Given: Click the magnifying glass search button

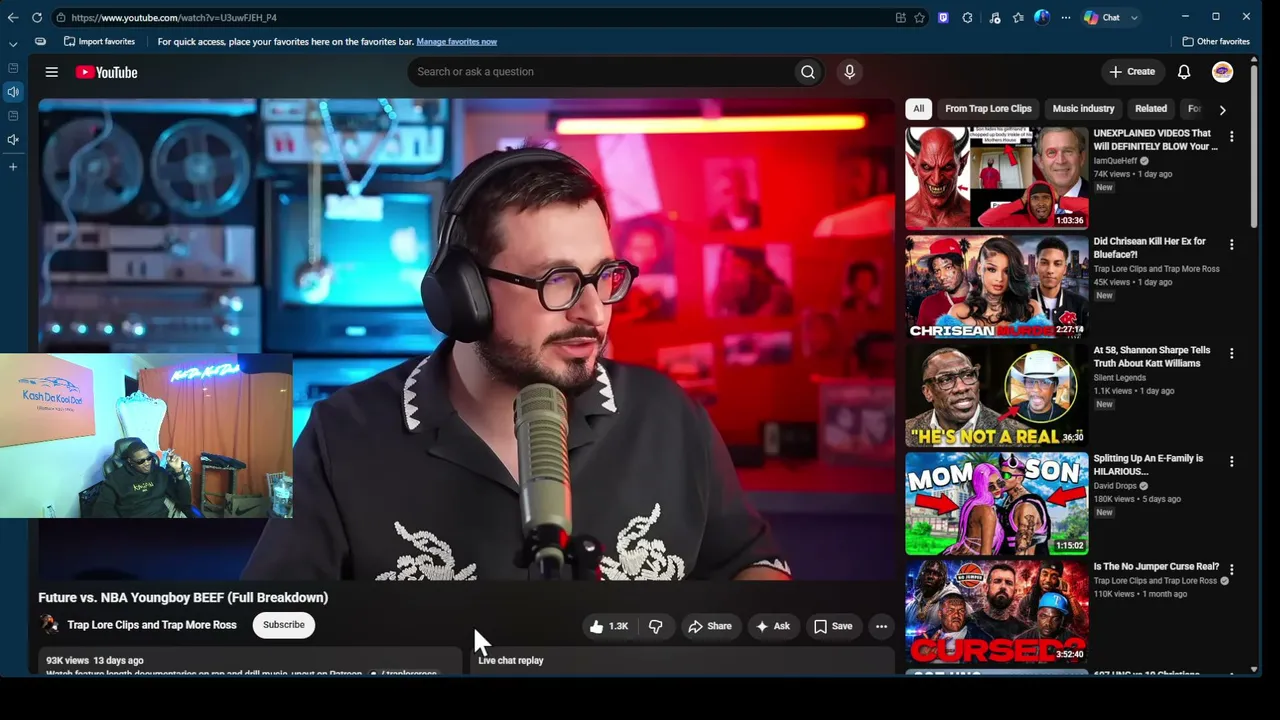Looking at the screenshot, I should pos(808,72).
